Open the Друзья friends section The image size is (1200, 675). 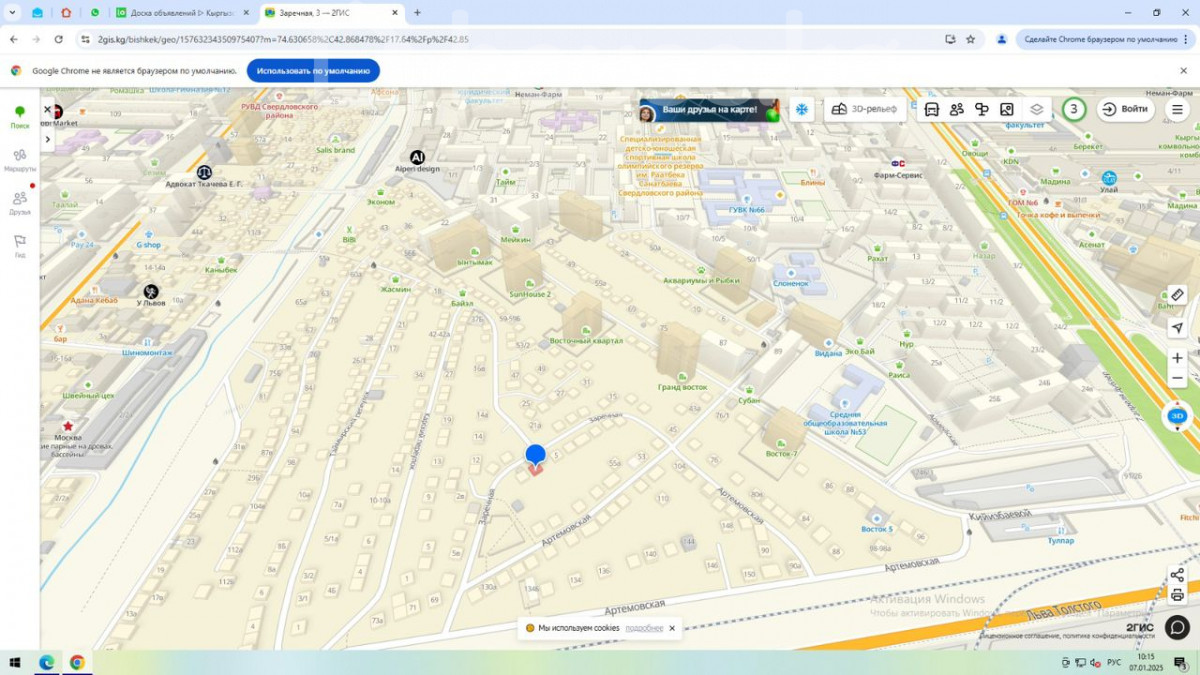19,203
